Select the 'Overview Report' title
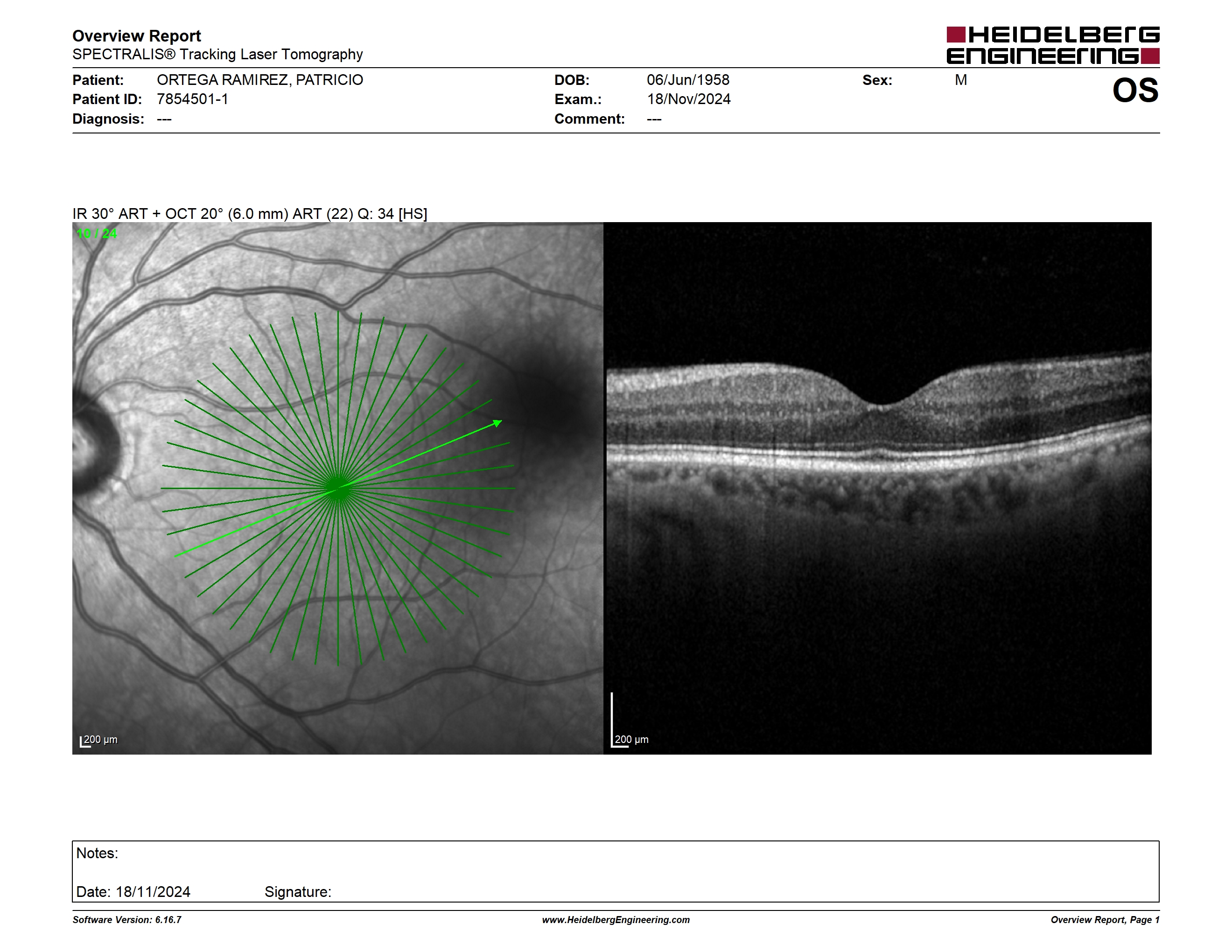This screenshot has width=1232, height=952. point(137,36)
